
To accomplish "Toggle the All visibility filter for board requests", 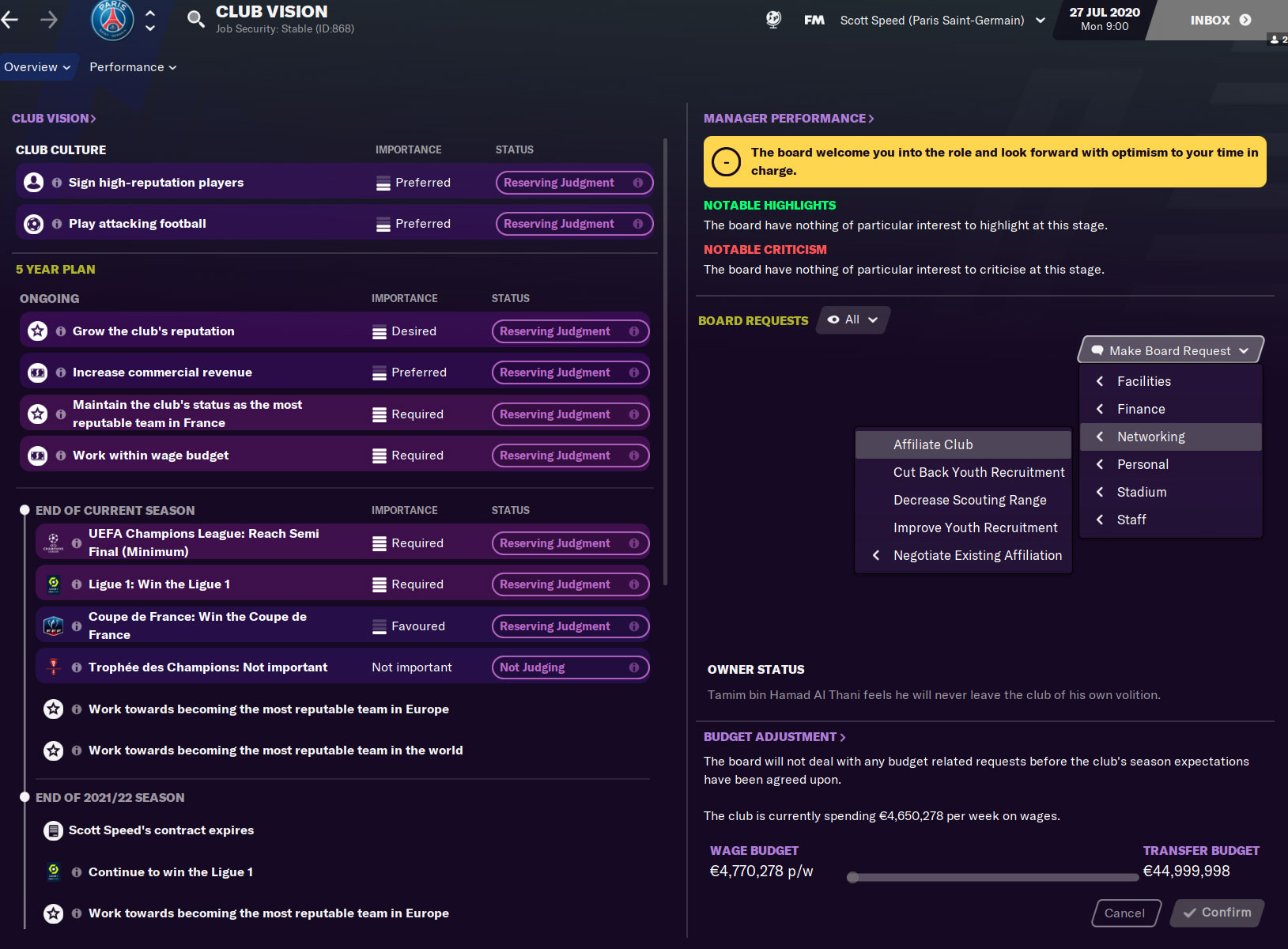I will pos(852,319).
